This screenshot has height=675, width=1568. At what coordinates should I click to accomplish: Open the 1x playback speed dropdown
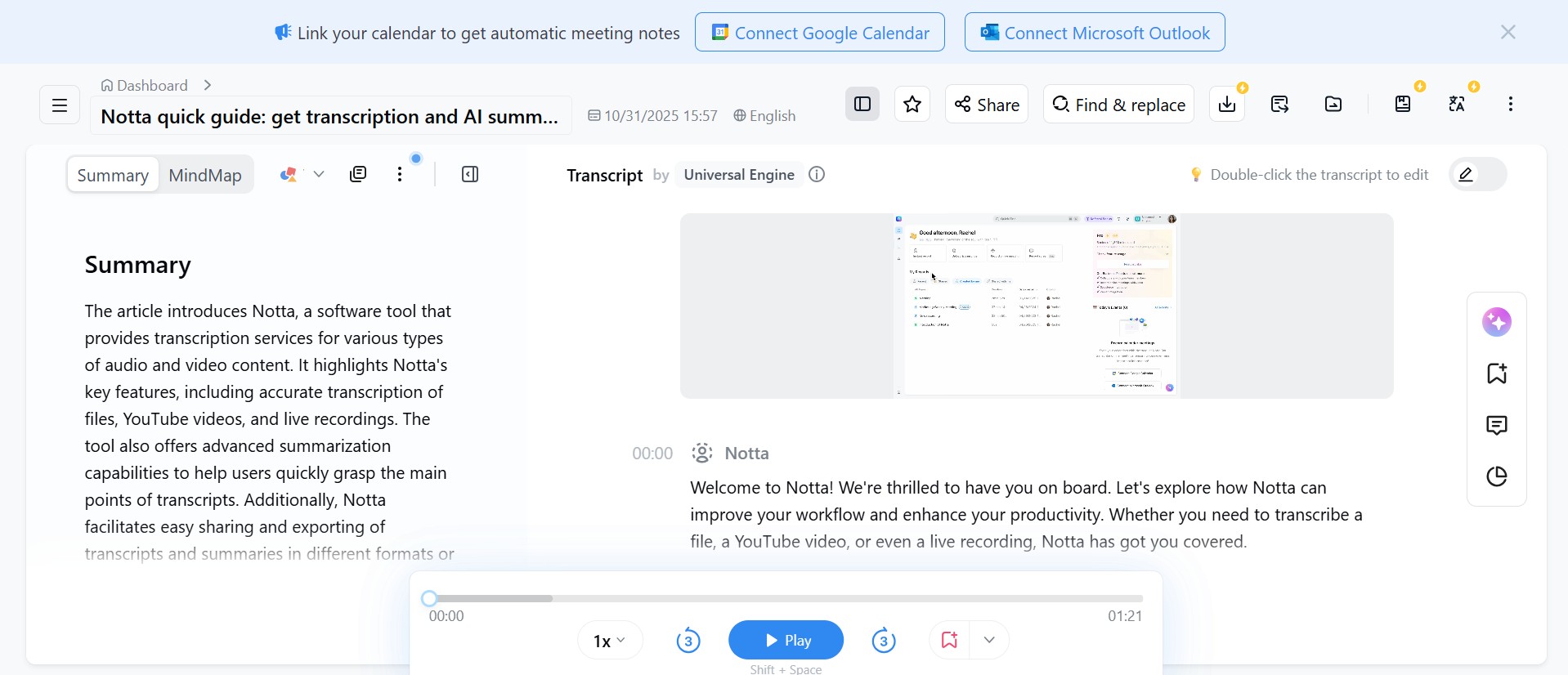click(x=610, y=641)
